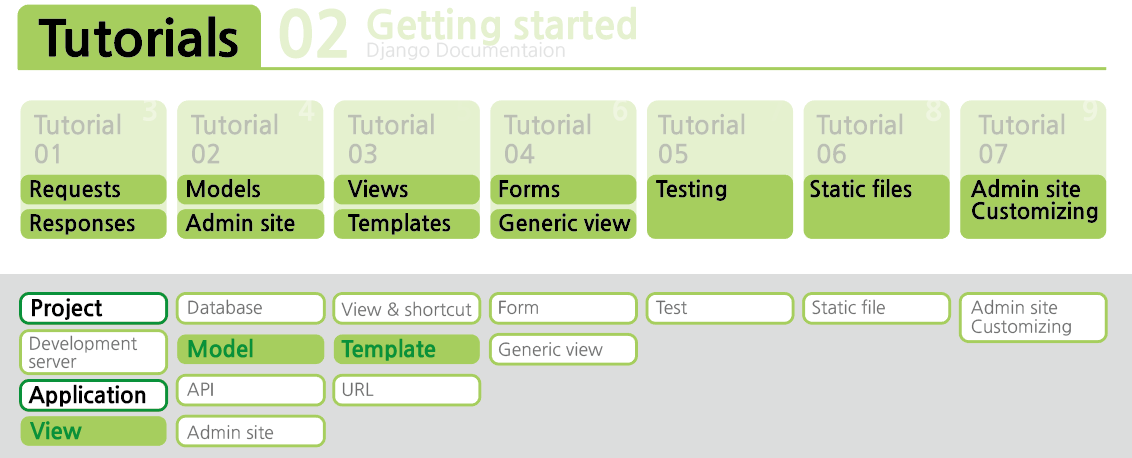The height and width of the screenshot is (458, 1132).
Task: Click the Requests label under Tutorial 01
Action: click(93, 189)
